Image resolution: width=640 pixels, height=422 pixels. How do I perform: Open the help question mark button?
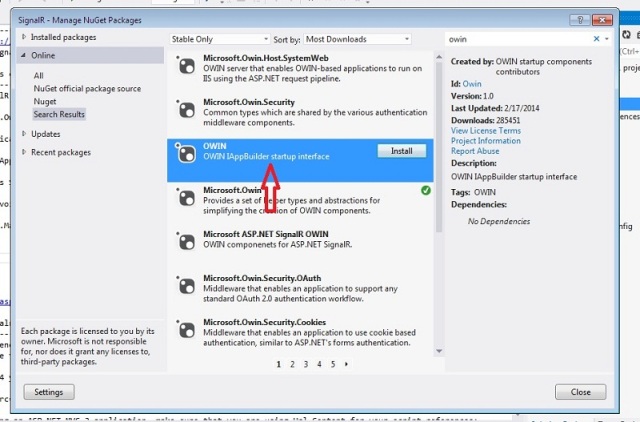point(580,20)
